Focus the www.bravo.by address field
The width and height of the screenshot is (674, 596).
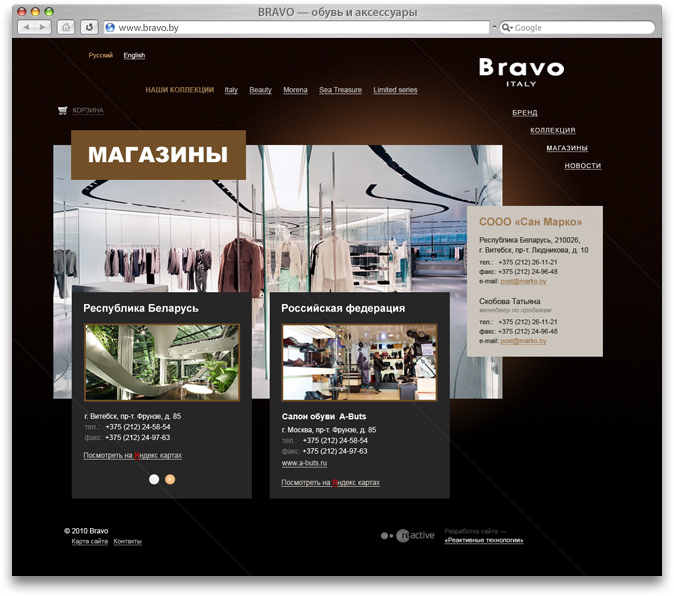coord(297,28)
